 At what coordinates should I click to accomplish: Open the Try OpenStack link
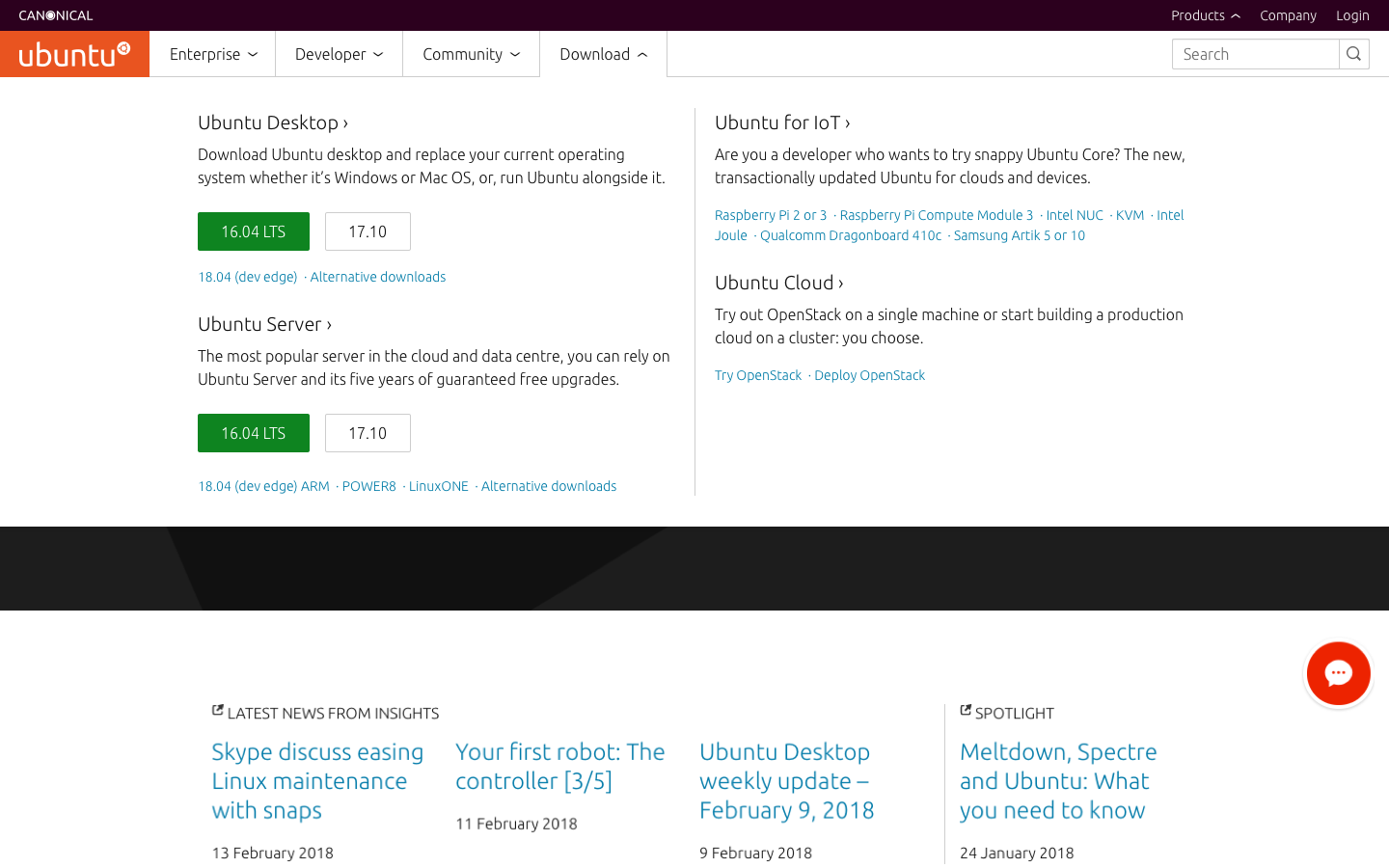(758, 375)
